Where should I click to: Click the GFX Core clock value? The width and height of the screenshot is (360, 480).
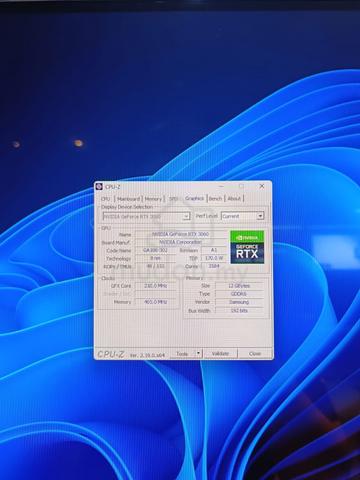[155, 286]
